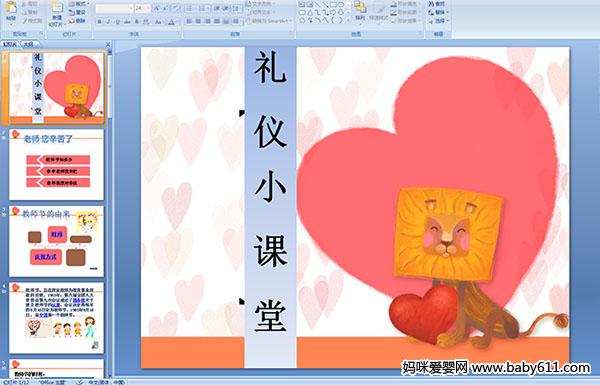
Task: Open the Select (选择) dropdown
Action: coord(438,21)
